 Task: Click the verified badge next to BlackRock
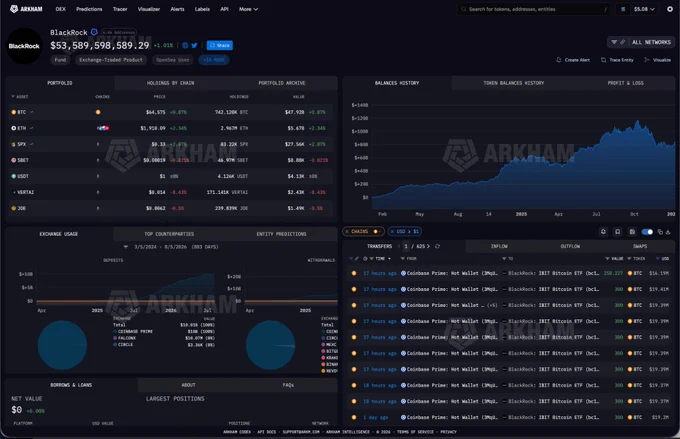(94, 32)
